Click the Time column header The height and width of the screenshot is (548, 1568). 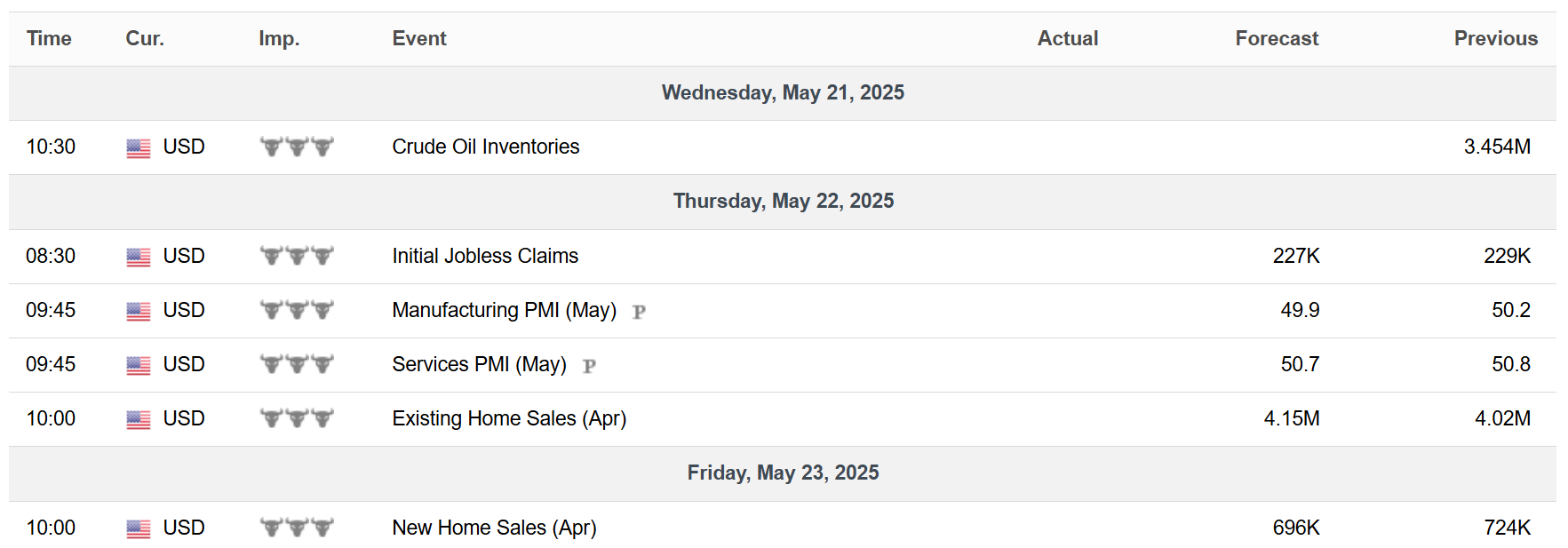(49, 38)
